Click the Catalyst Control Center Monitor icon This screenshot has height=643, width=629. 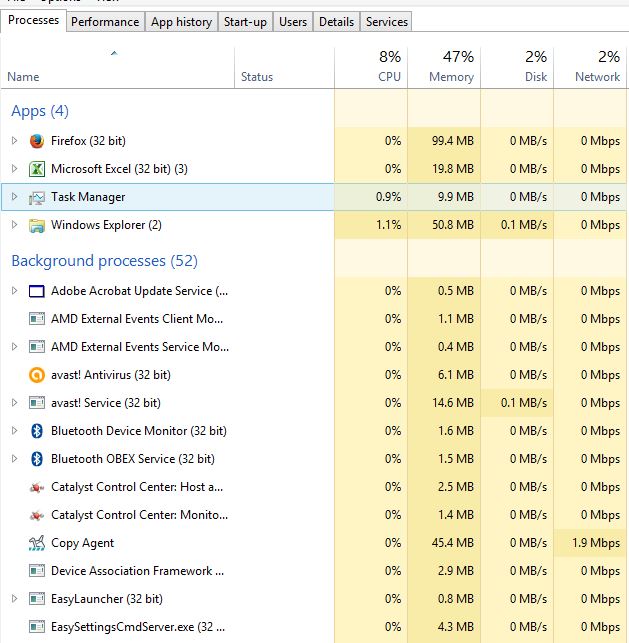tap(37, 515)
